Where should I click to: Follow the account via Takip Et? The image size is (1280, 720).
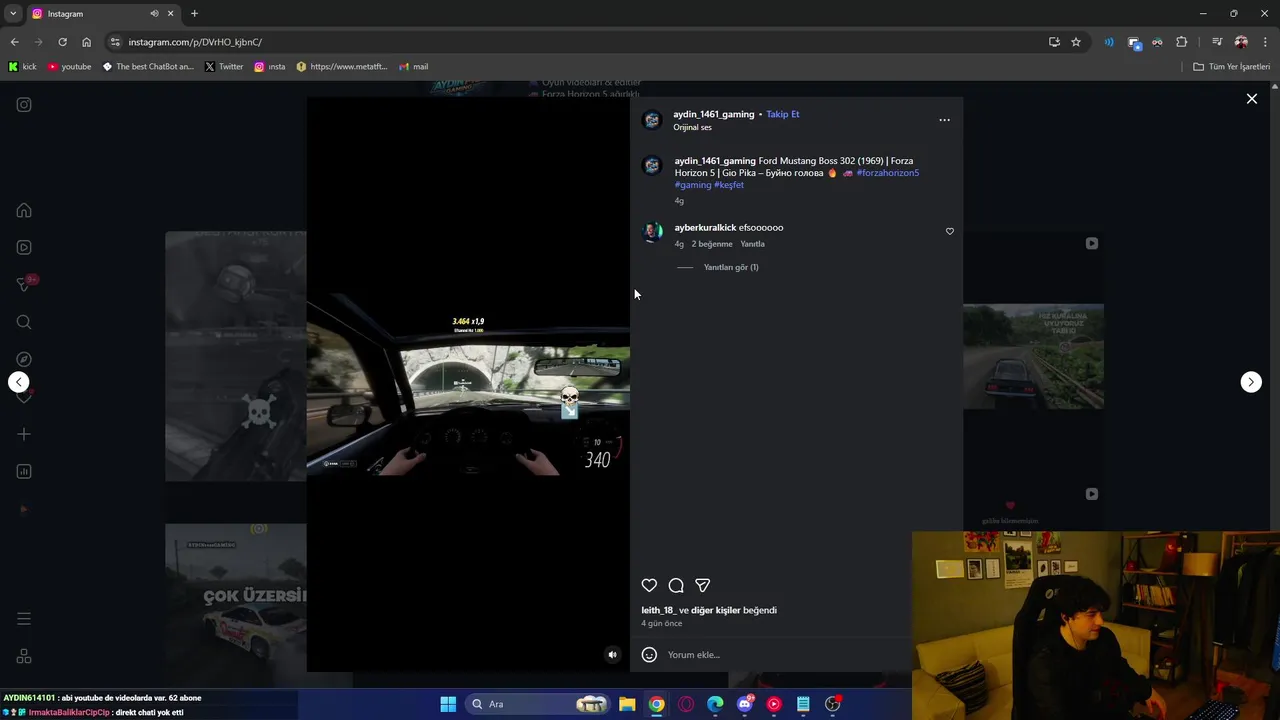tap(783, 114)
